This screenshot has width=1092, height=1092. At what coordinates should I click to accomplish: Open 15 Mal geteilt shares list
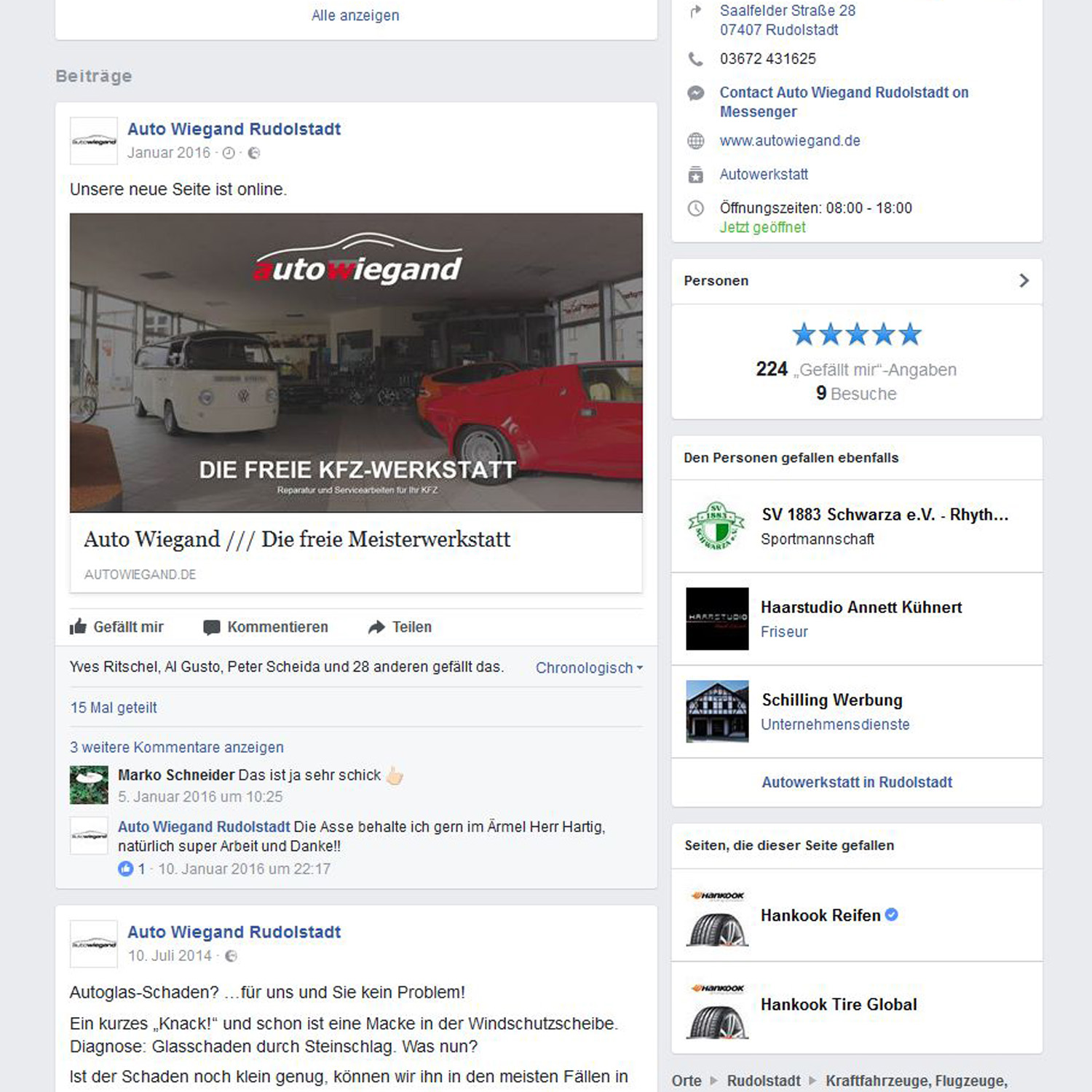pyautogui.click(x=114, y=708)
